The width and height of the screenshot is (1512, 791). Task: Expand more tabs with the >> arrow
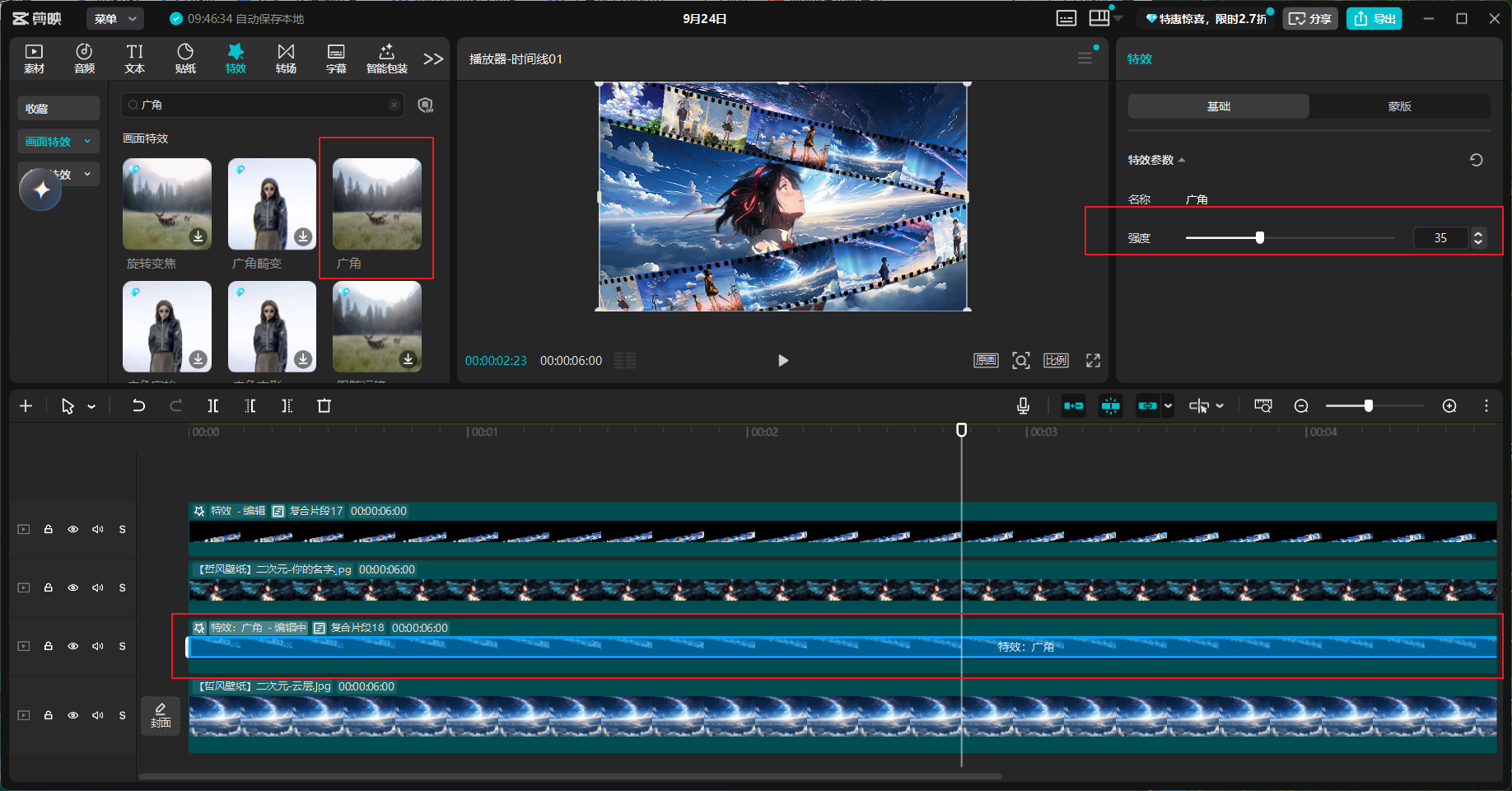point(433,59)
